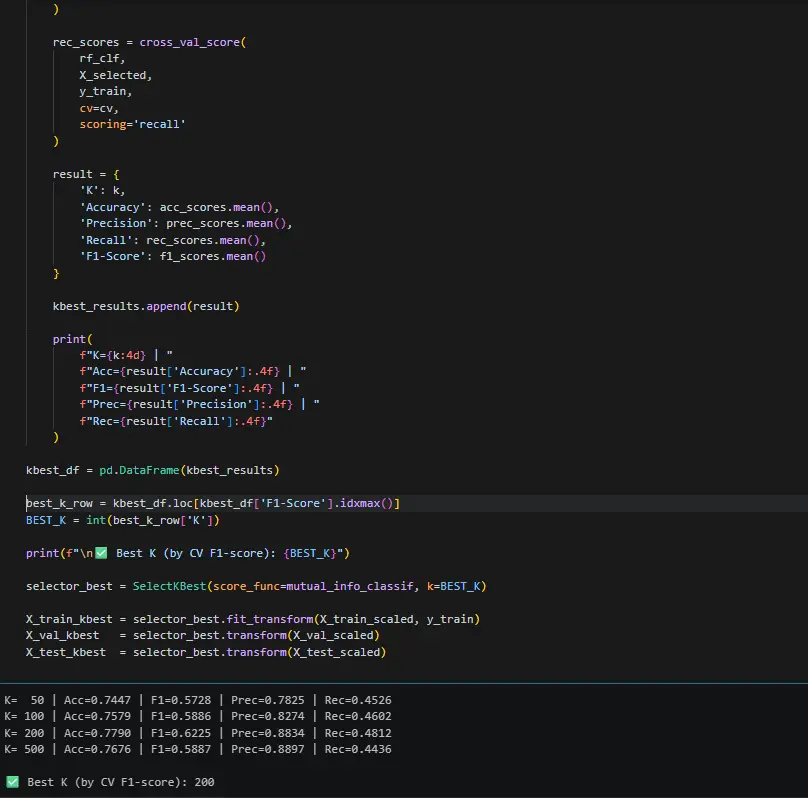Click the f"K={k:4d} | " string line

coord(126,355)
